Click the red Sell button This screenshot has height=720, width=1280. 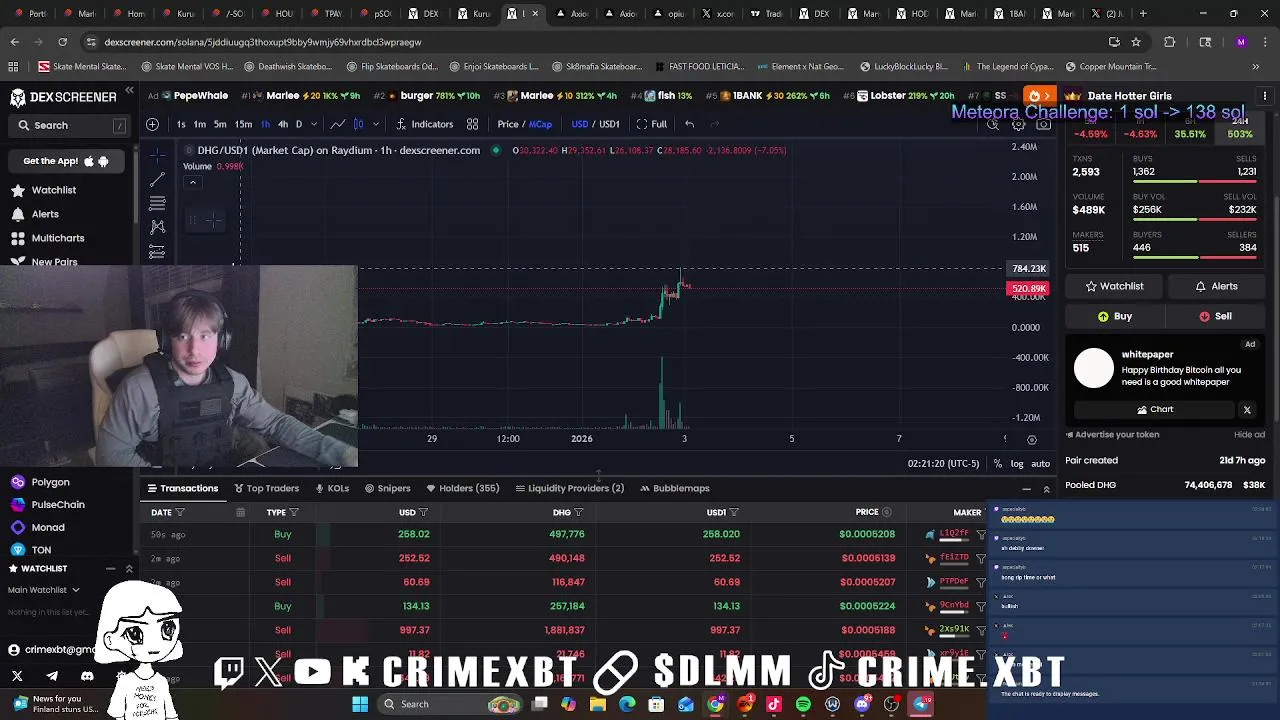1216,316
